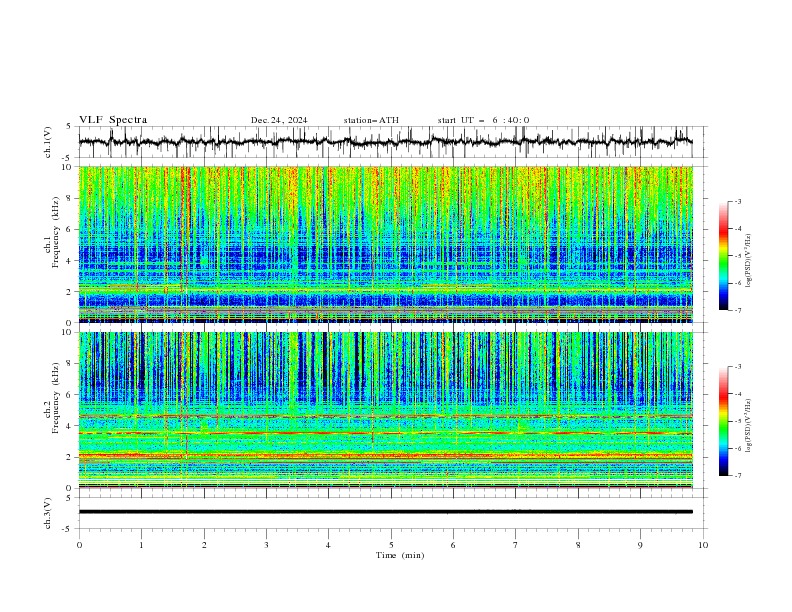The image size is (792, 612).
Task: Click the ch.2 'log(PSD)(V²/Hz)' colorbar label
Action: tap(749, 425)
